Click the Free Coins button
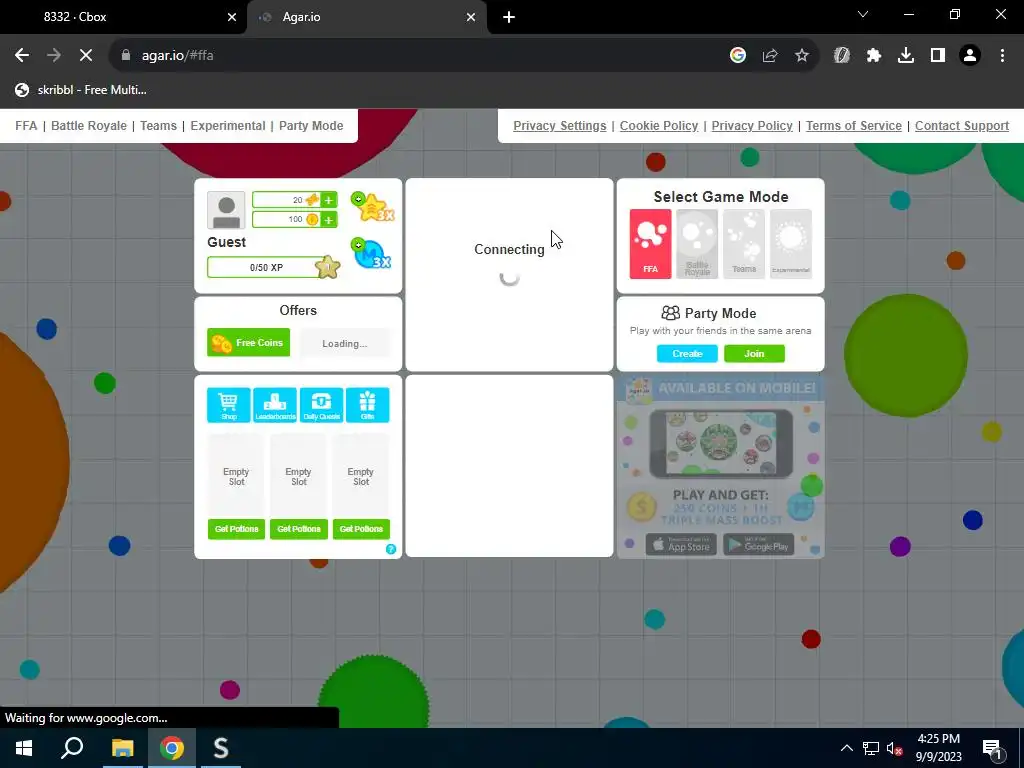1024x768 pixels. [x=248, y=342]
